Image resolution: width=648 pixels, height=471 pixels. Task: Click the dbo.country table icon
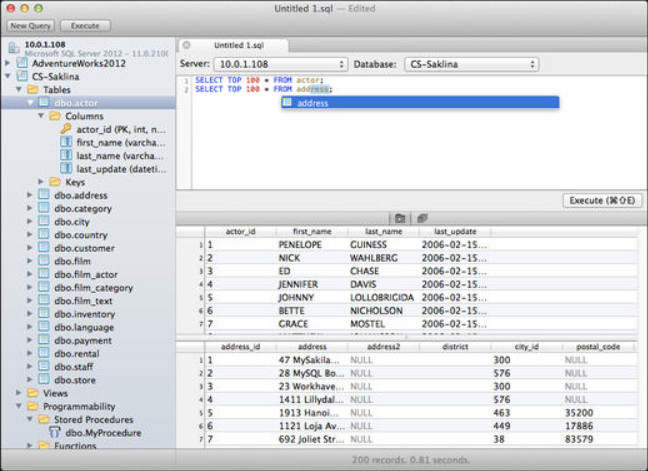pos(44,234)
